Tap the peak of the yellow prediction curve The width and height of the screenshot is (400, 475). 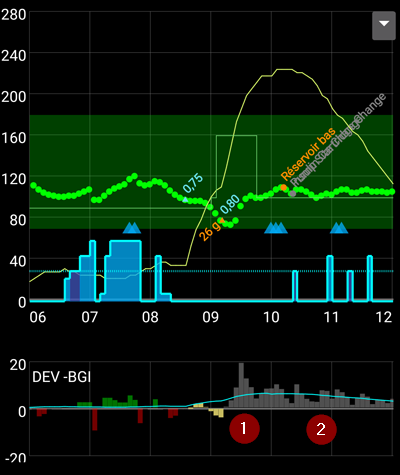click(283, 69)
